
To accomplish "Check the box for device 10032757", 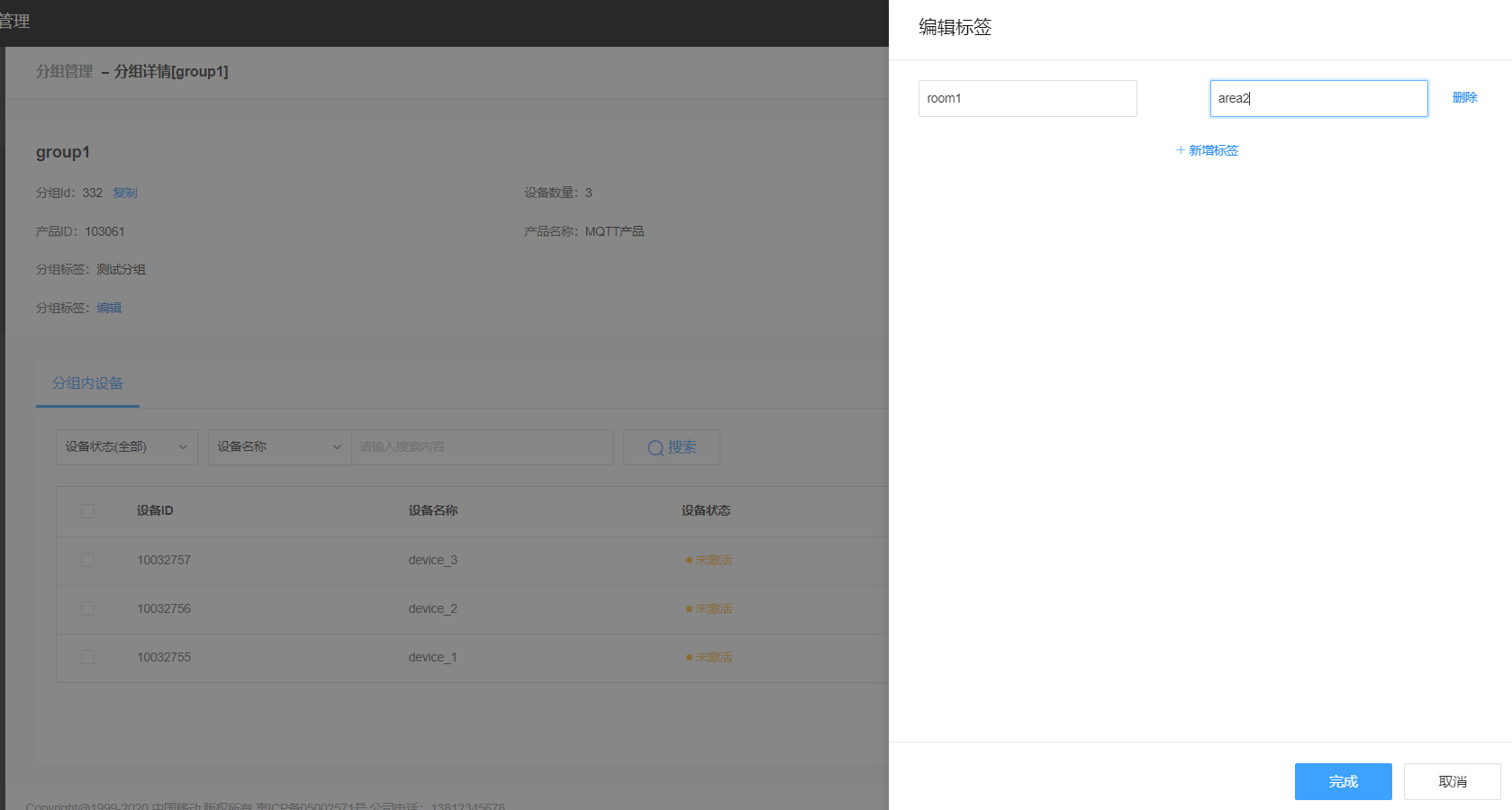I will [87, 560].
